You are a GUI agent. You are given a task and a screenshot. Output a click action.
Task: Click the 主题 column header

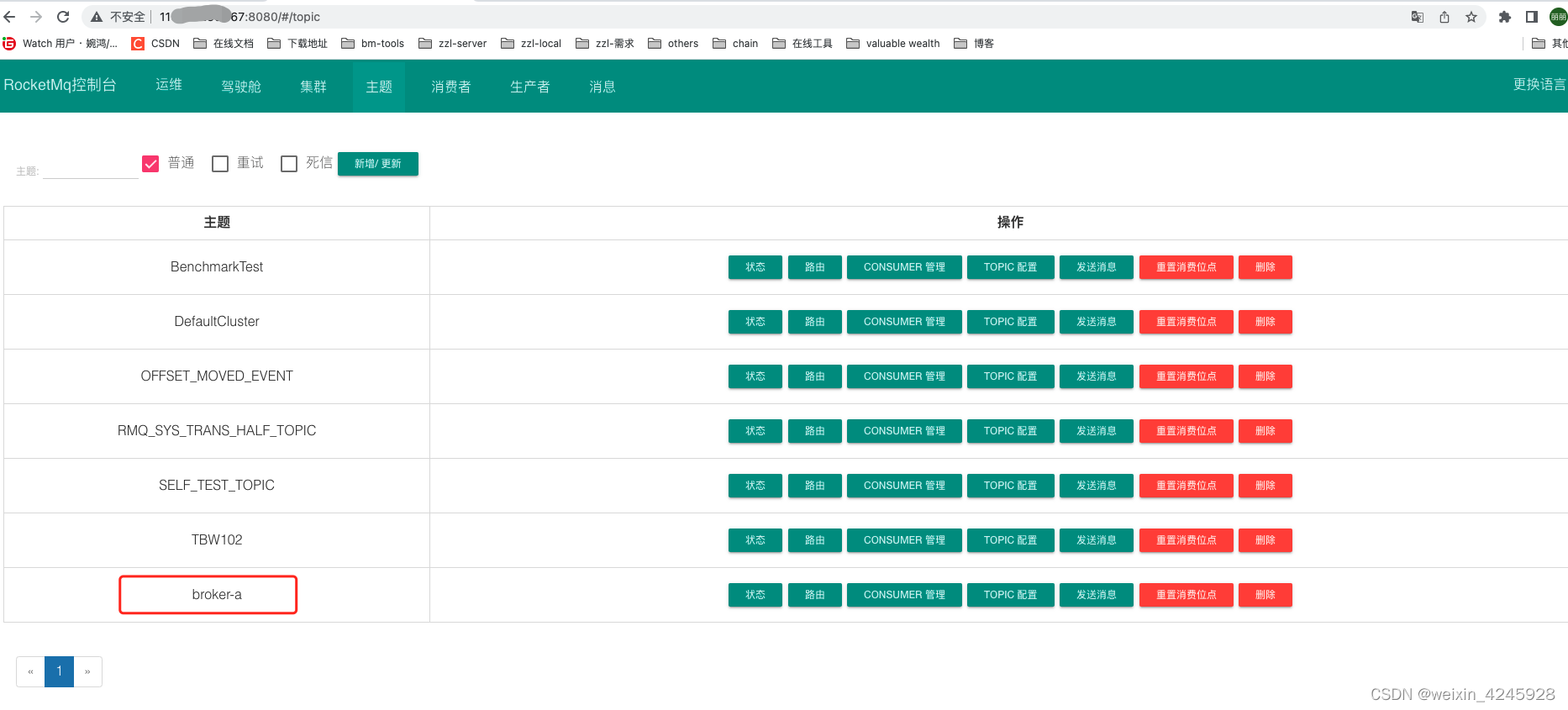[217, 223]
